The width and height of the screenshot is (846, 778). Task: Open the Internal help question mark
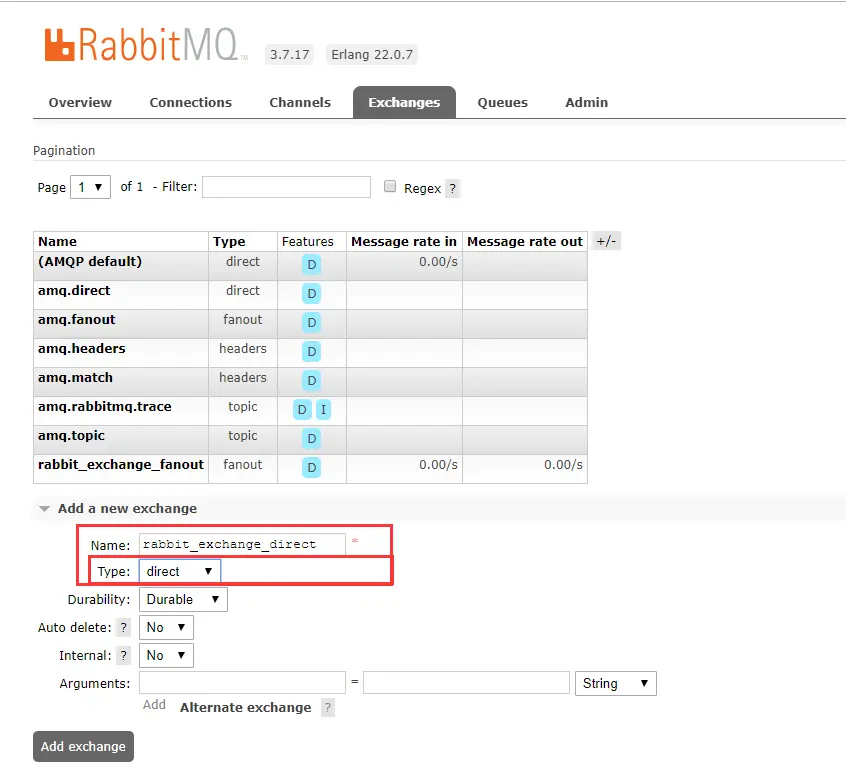click(124, 656)
